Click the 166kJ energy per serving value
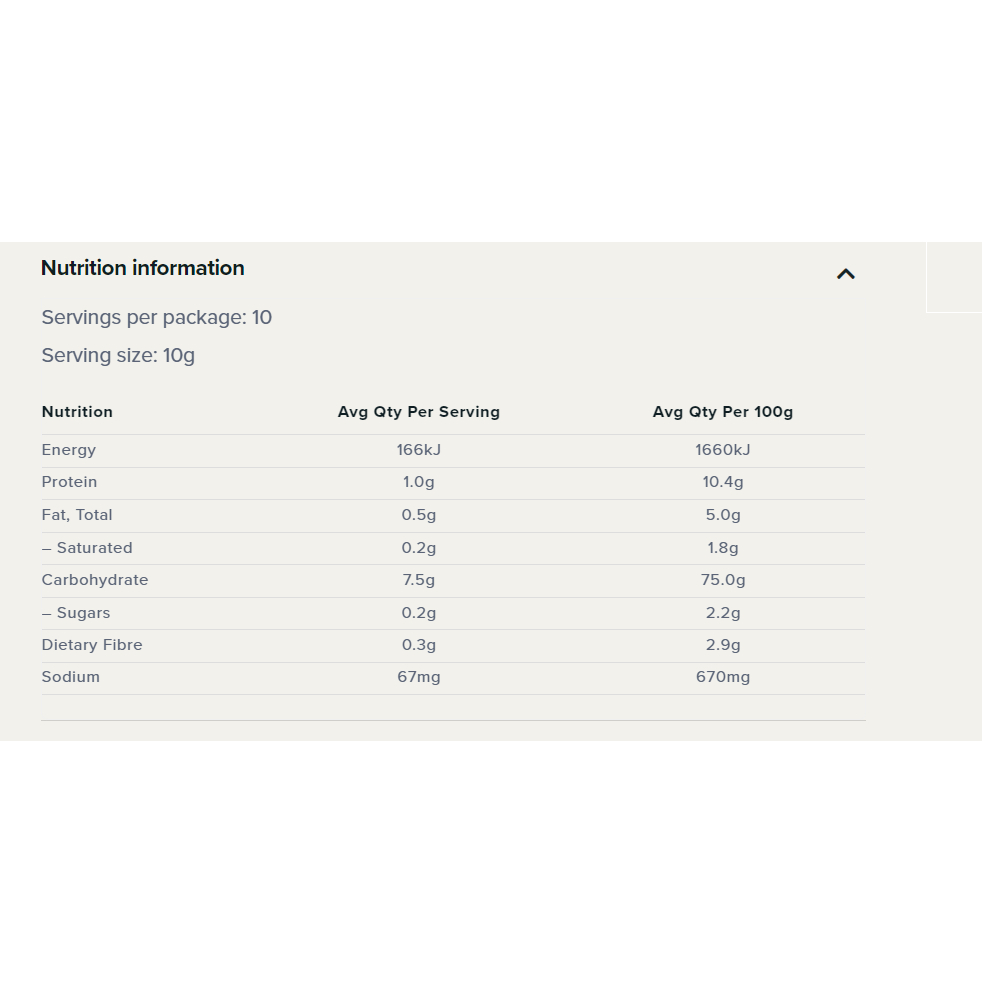This screenshot has height=982, width=982. (419, 450)
